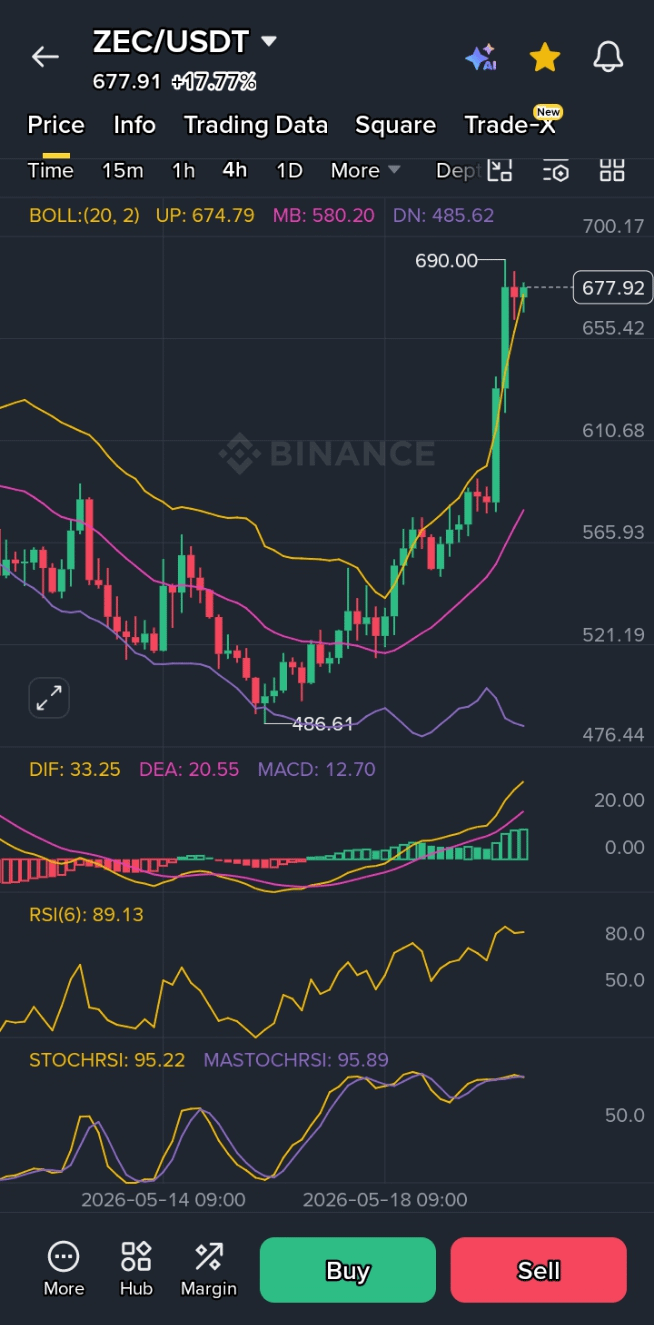Image resolution: width=654 pixels, height=1325 pixels.
Task: Click the MACD: 12.70 label
Action: point(317,769)
